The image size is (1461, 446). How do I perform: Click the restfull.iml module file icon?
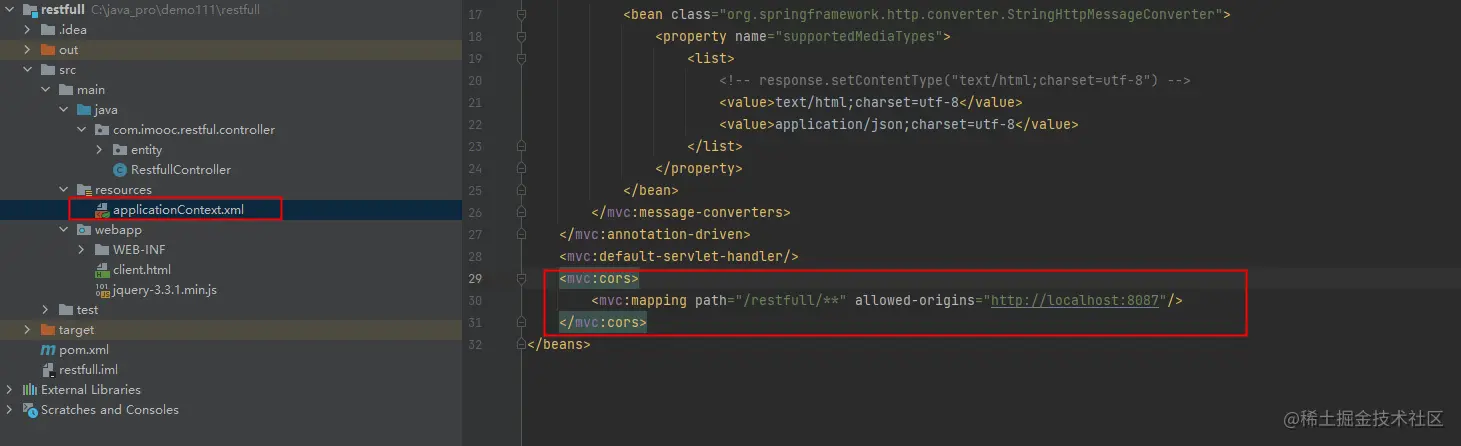(x=48, y=370)
